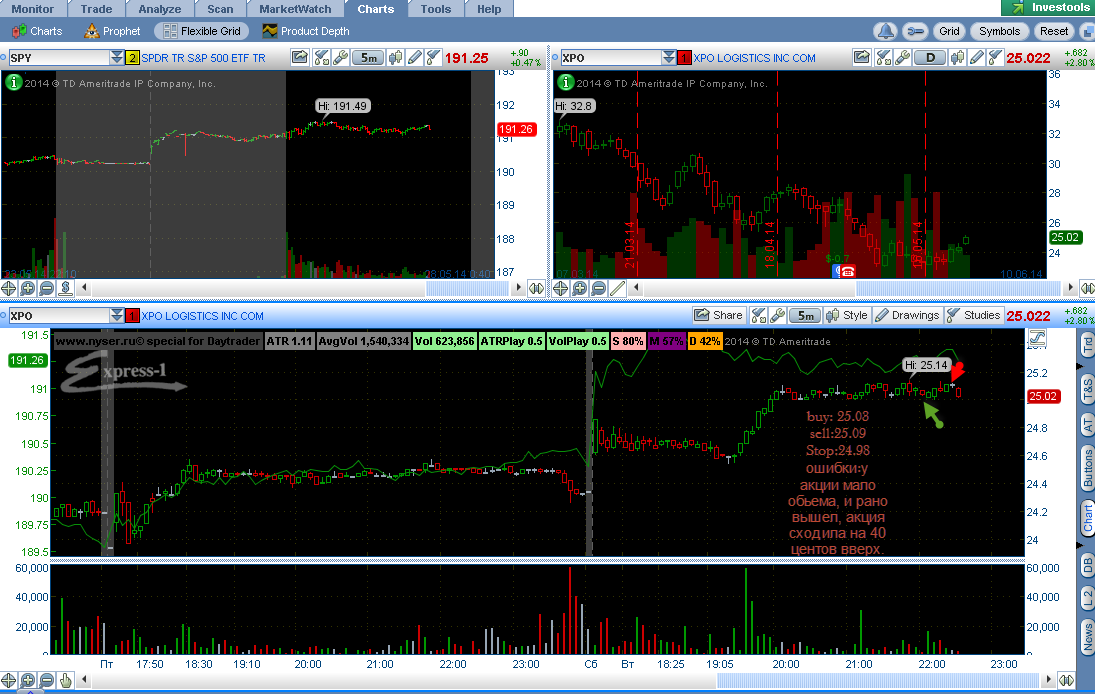This screenshot has width=1095, height=694.
Task: Click the quick studies flask icon in SPY header
Action: point(321,57)
